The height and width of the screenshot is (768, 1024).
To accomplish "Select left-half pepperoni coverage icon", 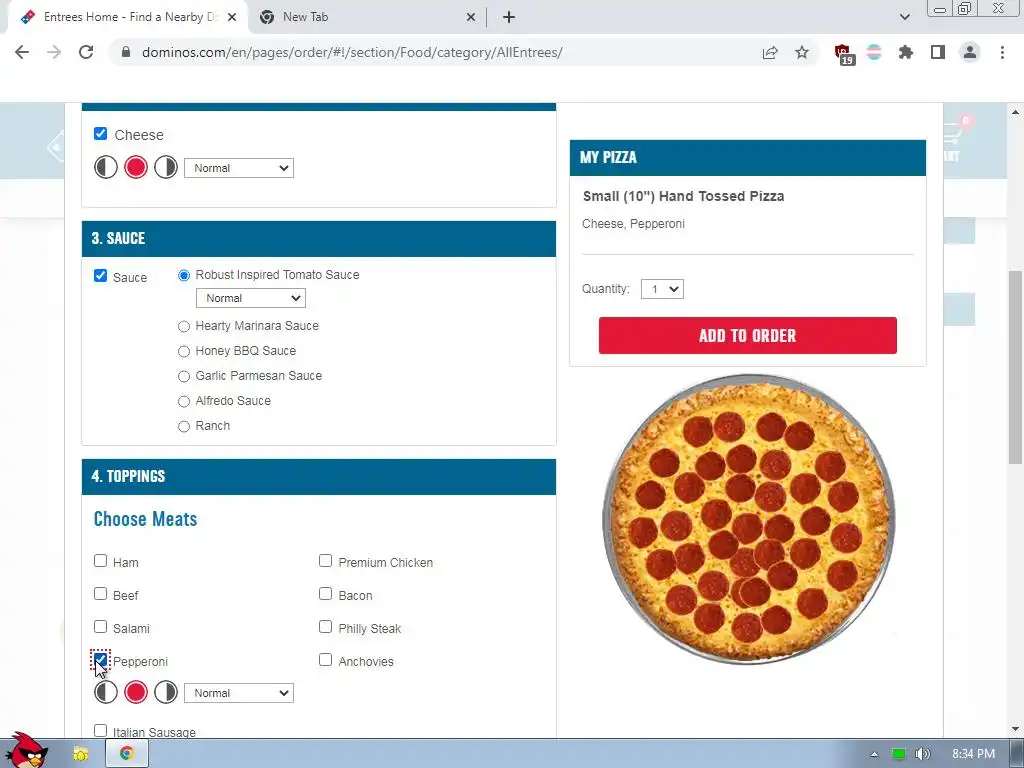I will coord(106,692).
